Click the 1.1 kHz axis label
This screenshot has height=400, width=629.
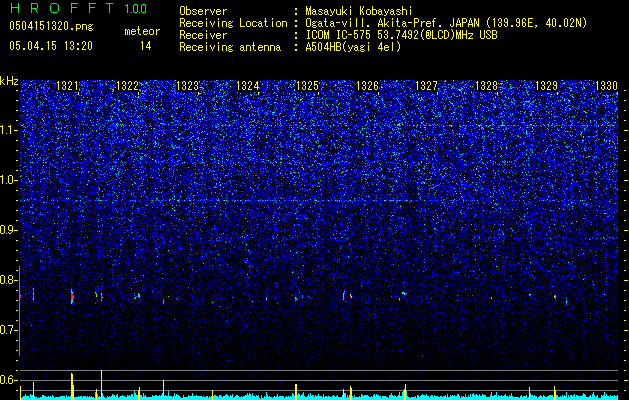(x=9, y=130)
